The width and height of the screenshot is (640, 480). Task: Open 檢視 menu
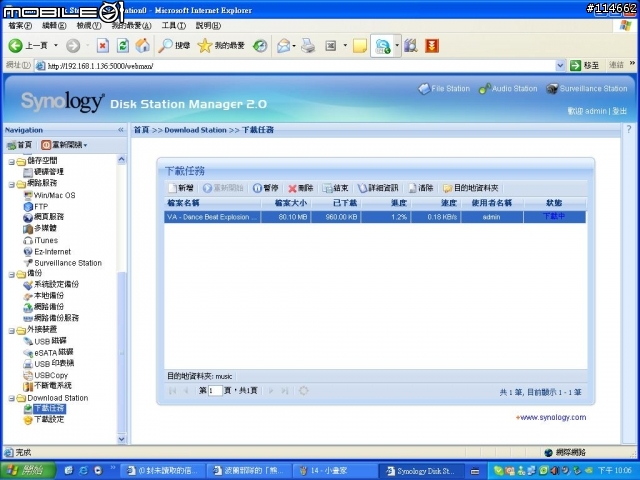pos(89,26)
